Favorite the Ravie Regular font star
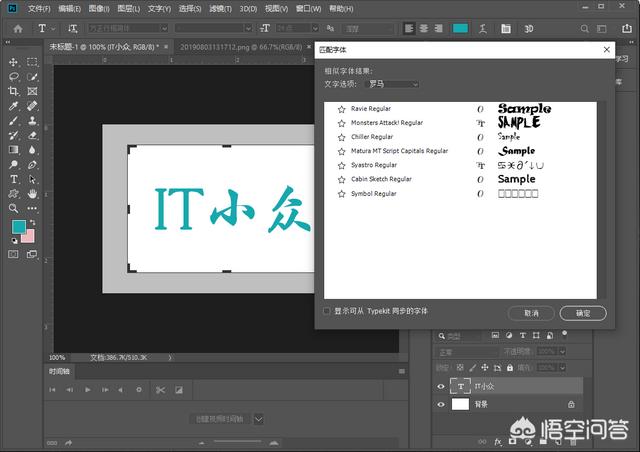640x452 pixels. 342,109
